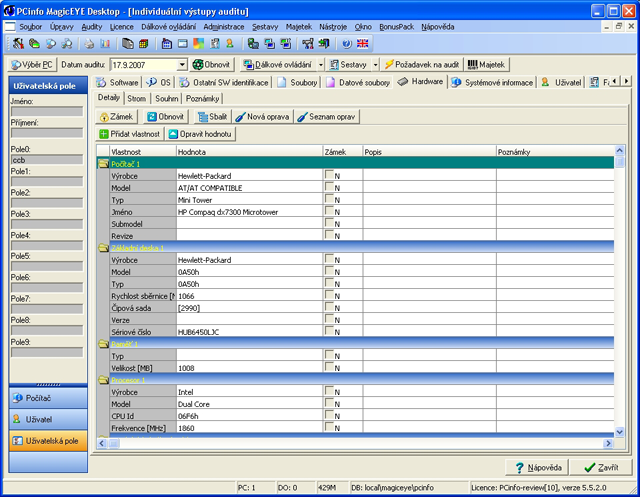
Task: Toggle the Zámek checkbox for Mini Tower row
Action: tap(329, 199)
